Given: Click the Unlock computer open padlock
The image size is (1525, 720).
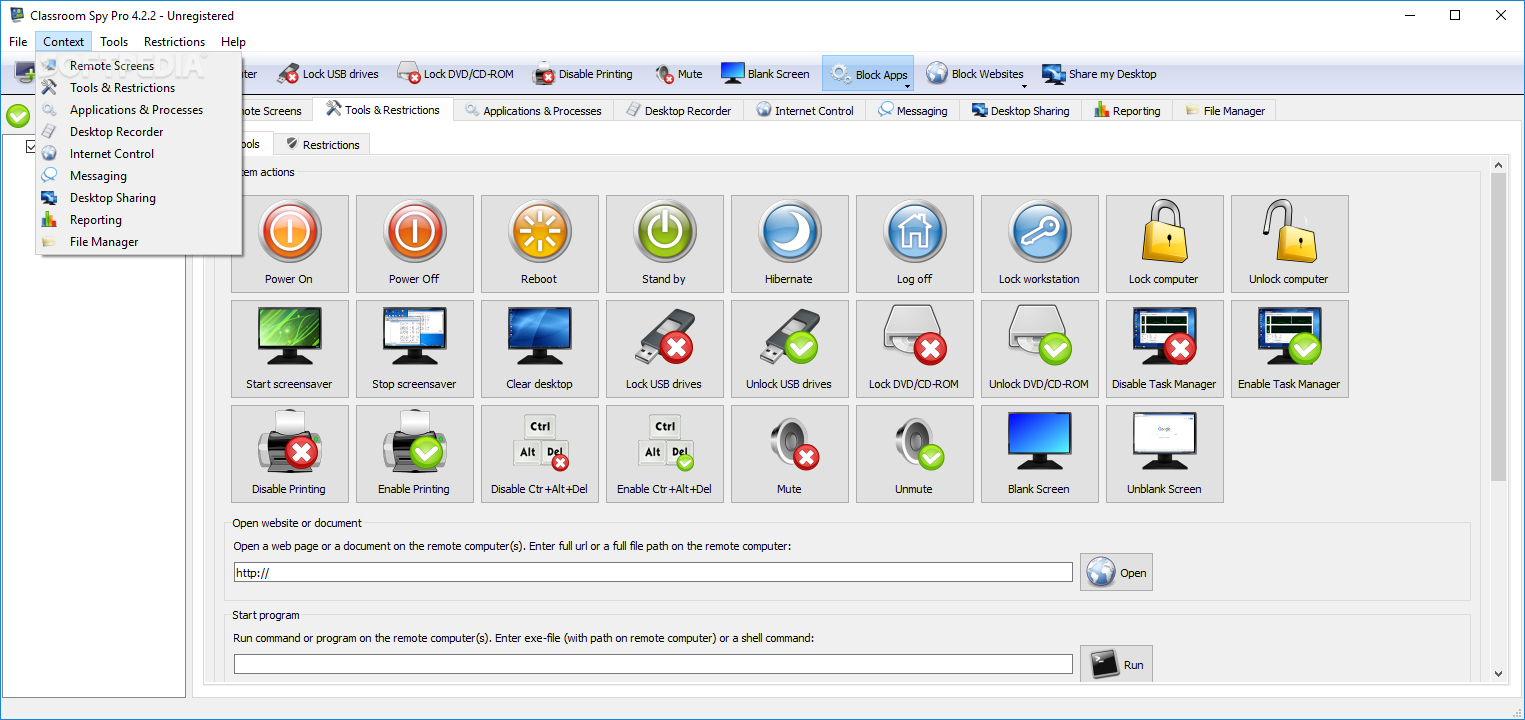Looking at the screenshot, I should pyautogui.click(x=1289, y=243).
